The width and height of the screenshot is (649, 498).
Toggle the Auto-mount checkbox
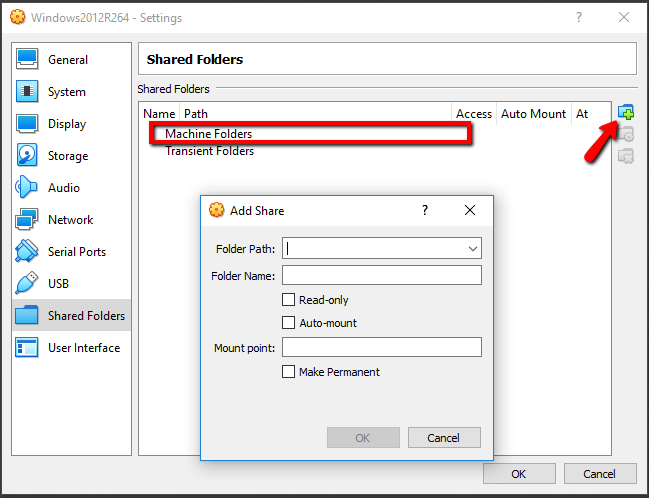click(290, 323)
